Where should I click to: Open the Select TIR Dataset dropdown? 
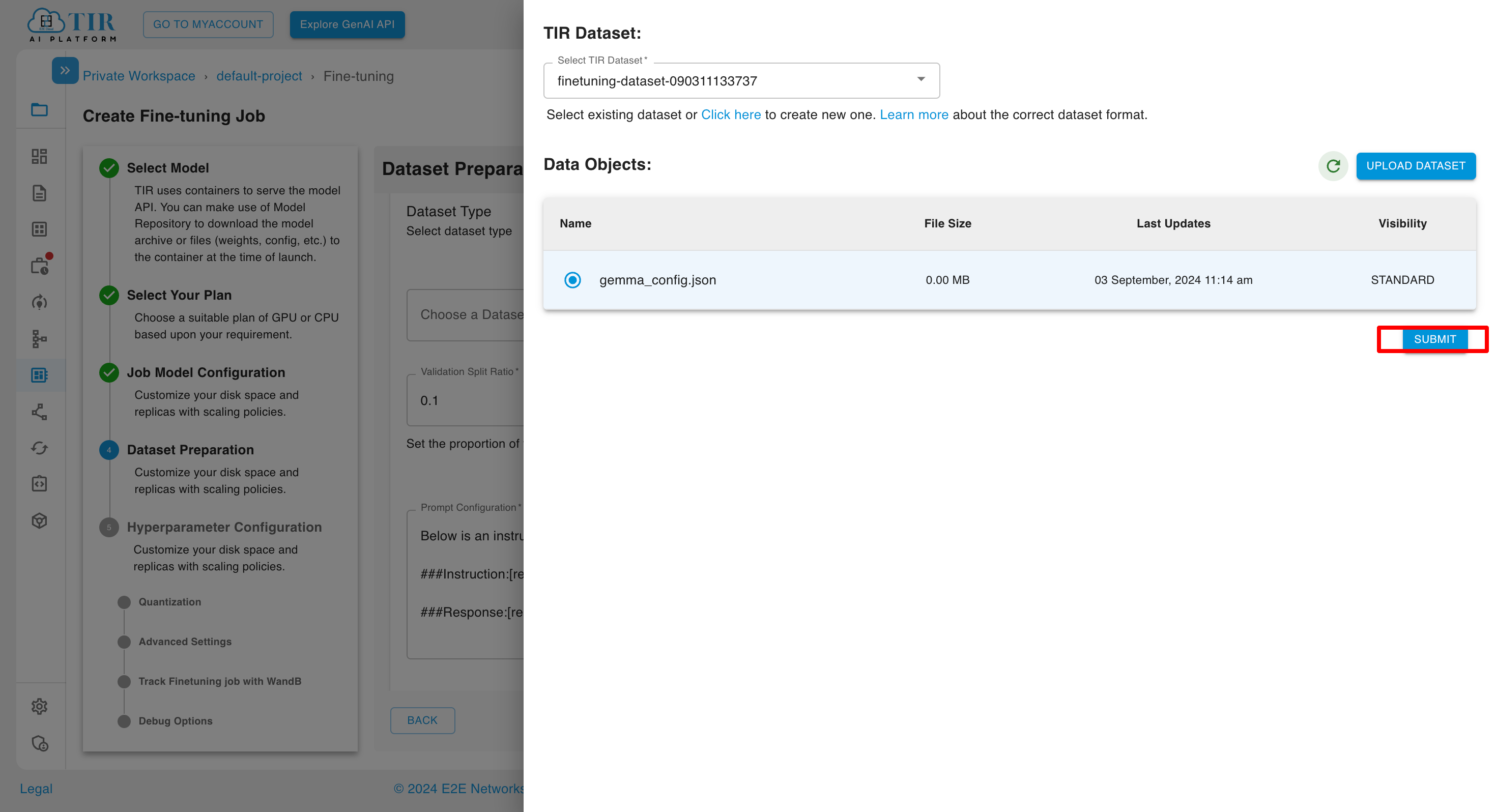click(x=741, y=81)
